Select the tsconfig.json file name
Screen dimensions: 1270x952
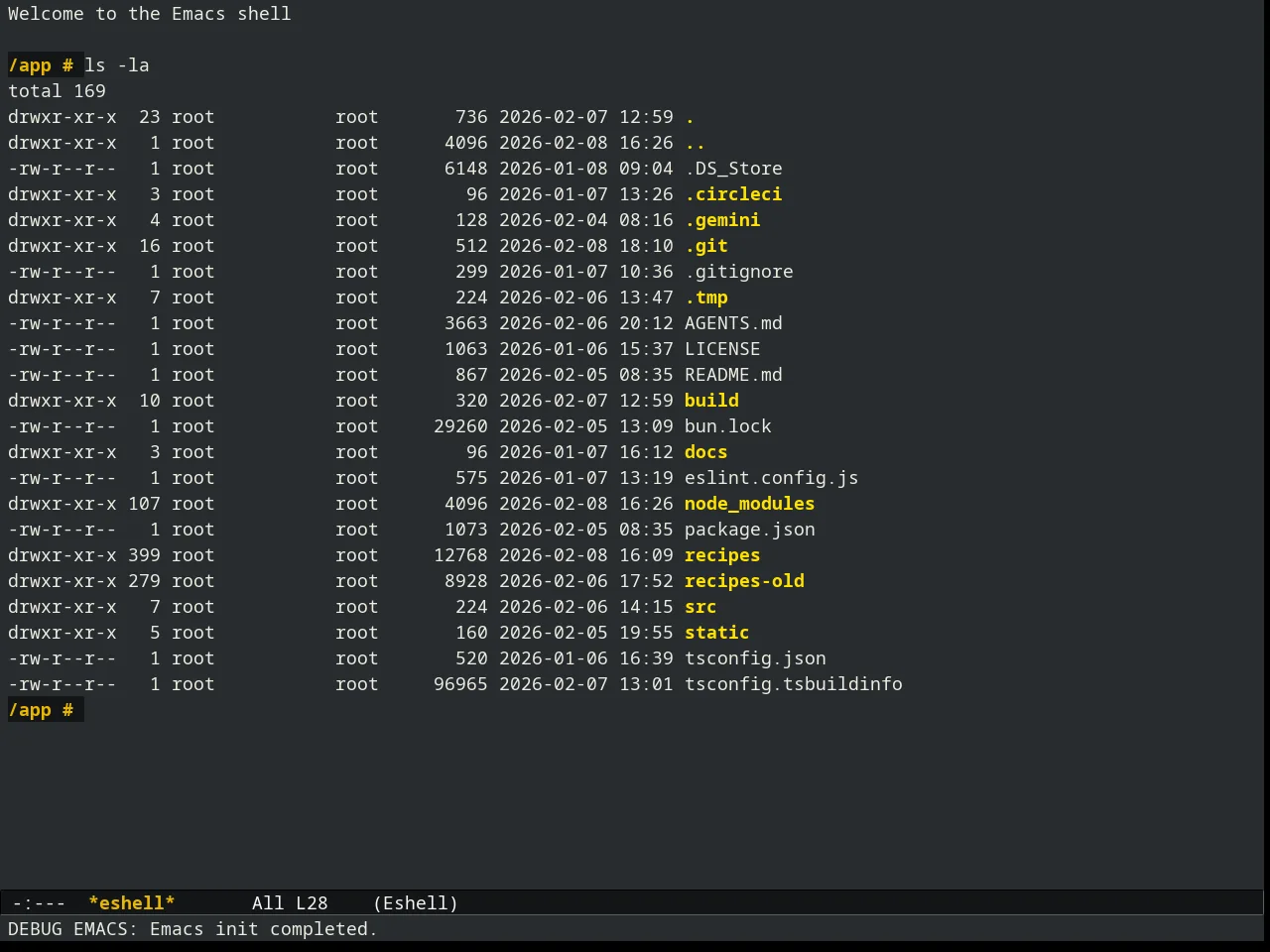(755, 658)
